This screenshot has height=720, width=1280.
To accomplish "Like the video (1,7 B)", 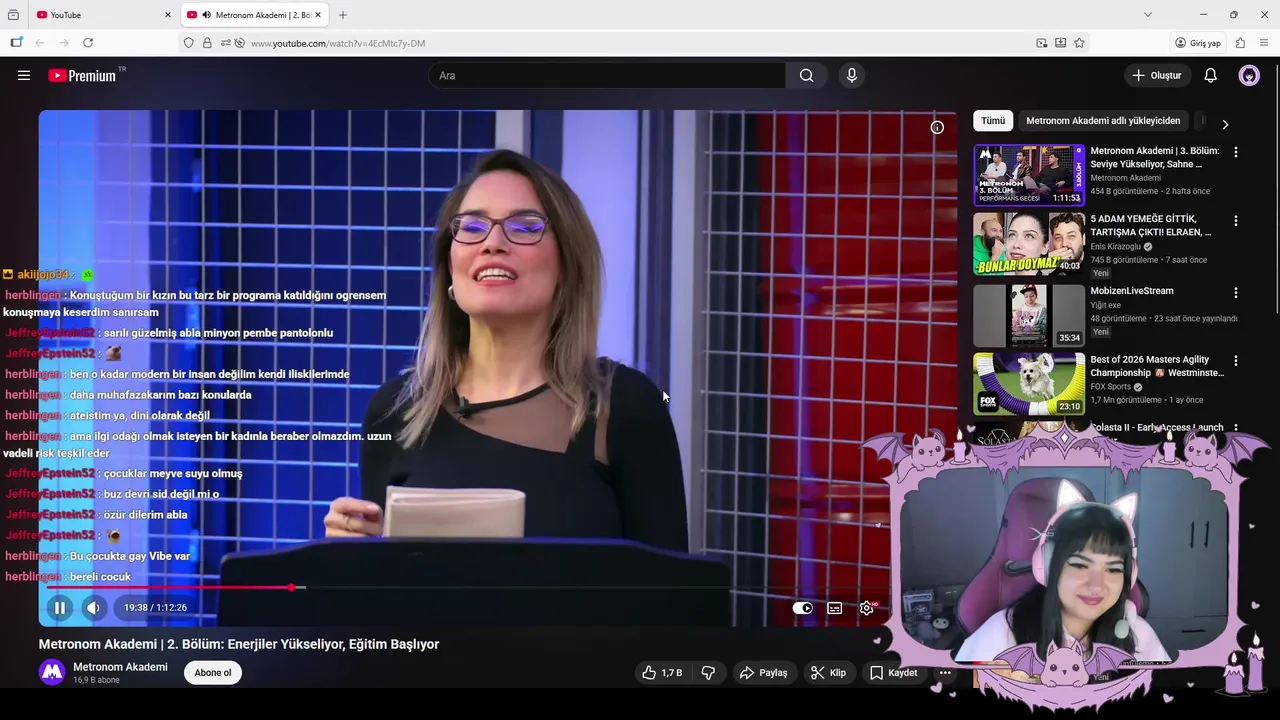I will tap(662, 673).
